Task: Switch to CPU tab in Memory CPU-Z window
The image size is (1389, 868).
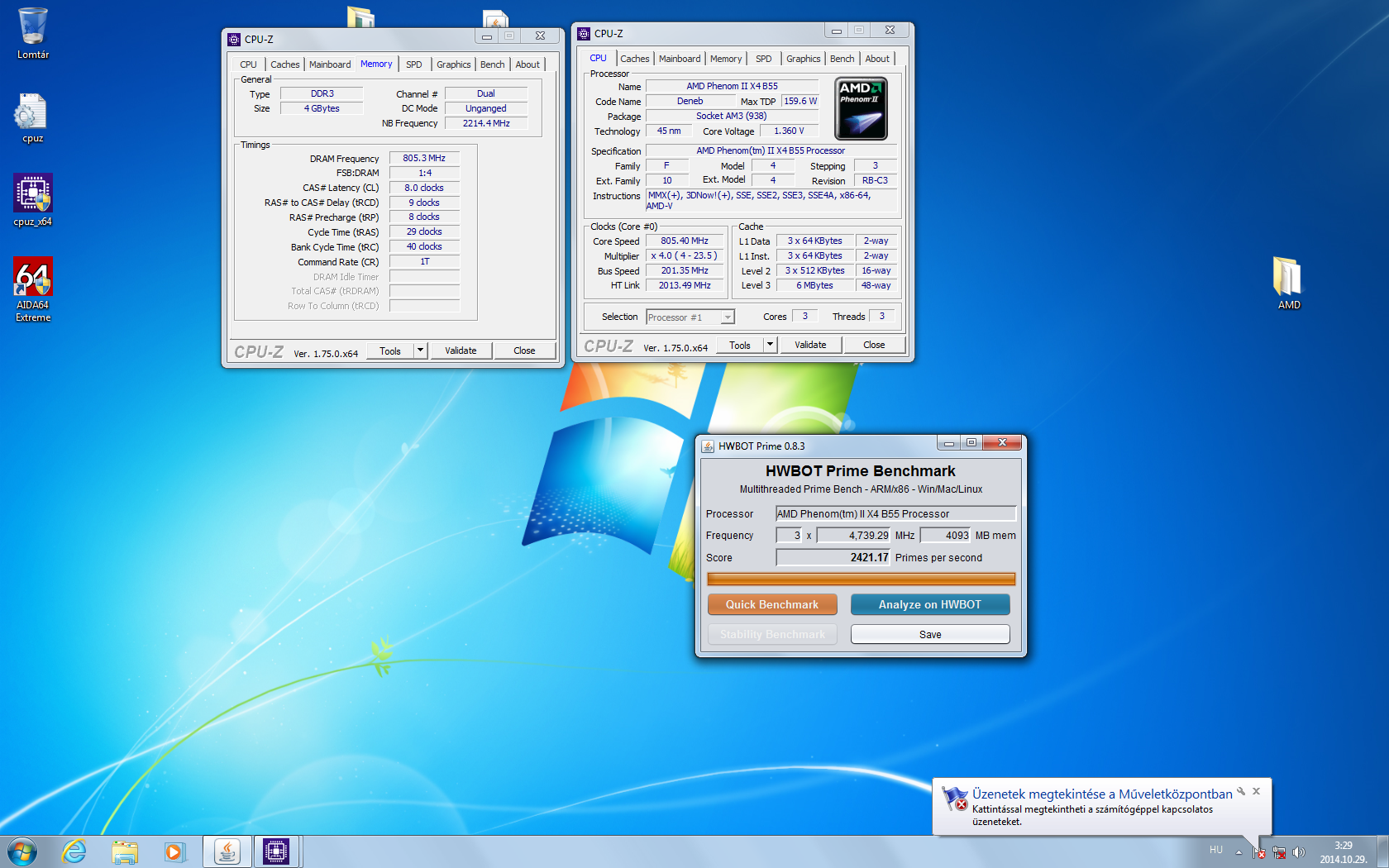Action: (x=248, y=64)
